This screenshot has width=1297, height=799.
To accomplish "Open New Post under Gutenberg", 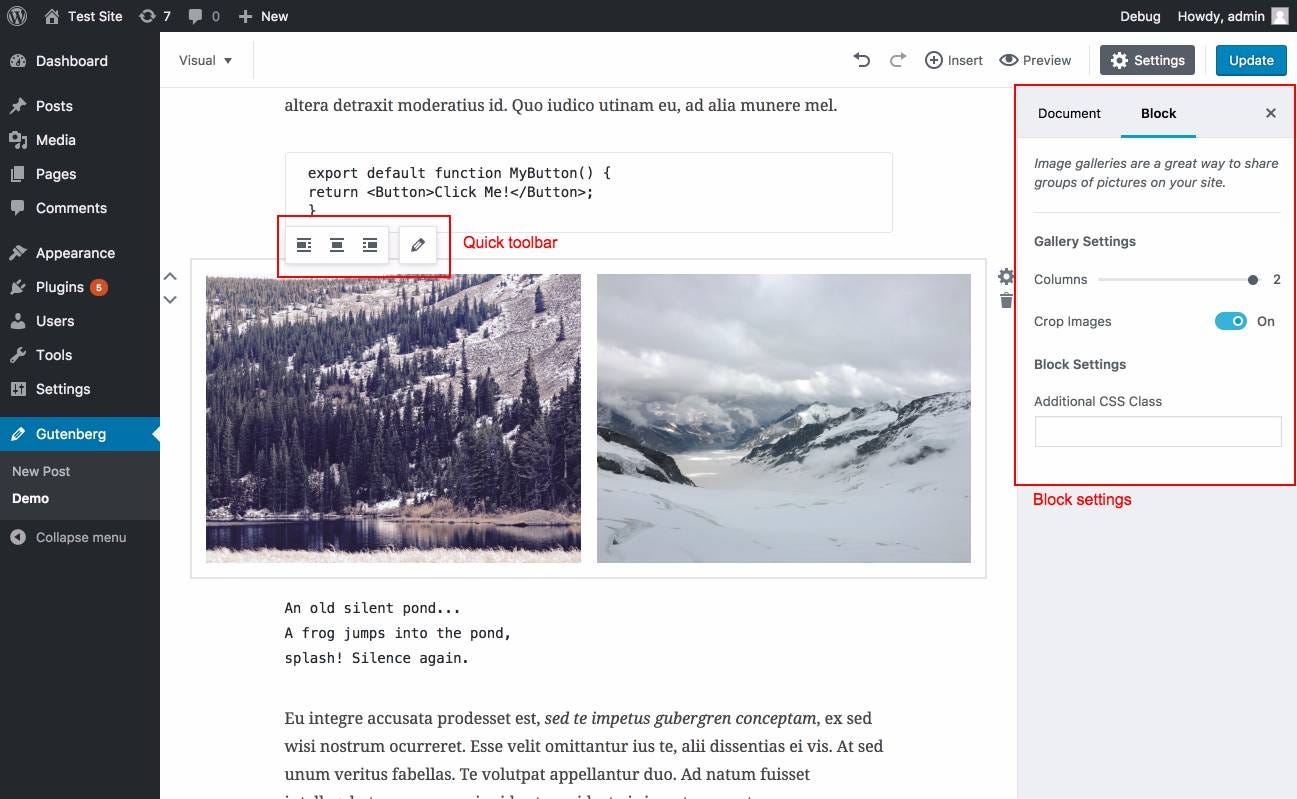I will [x=41, y=471].
